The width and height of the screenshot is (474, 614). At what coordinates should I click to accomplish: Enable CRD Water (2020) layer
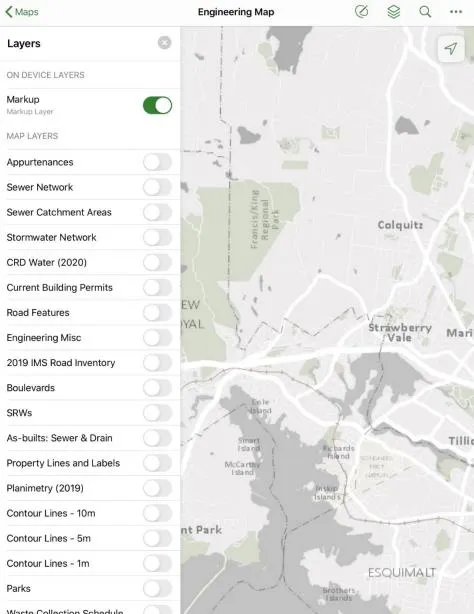click(x=157, y=262)
